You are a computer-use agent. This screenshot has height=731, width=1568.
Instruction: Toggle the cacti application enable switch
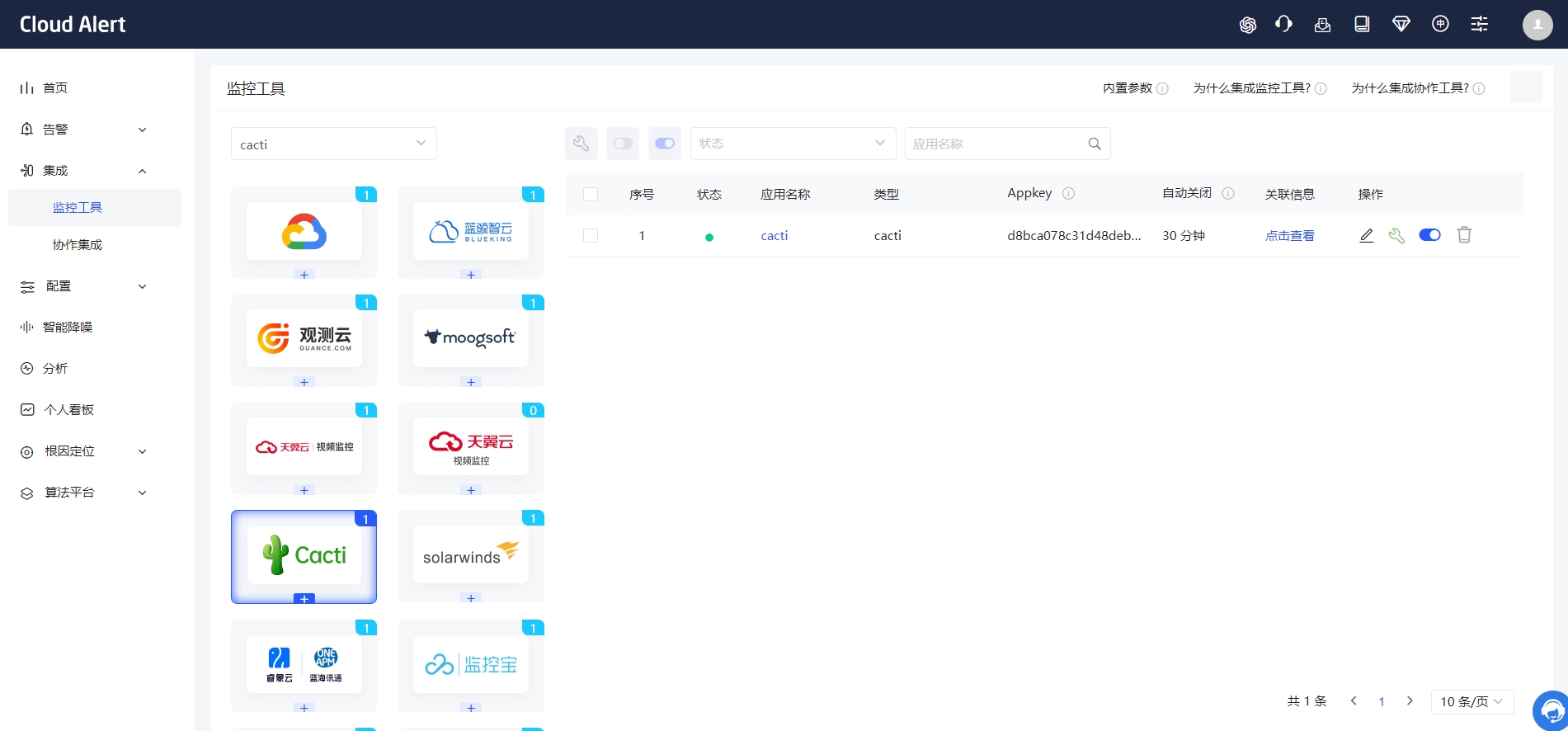(x=1429, y=235)
